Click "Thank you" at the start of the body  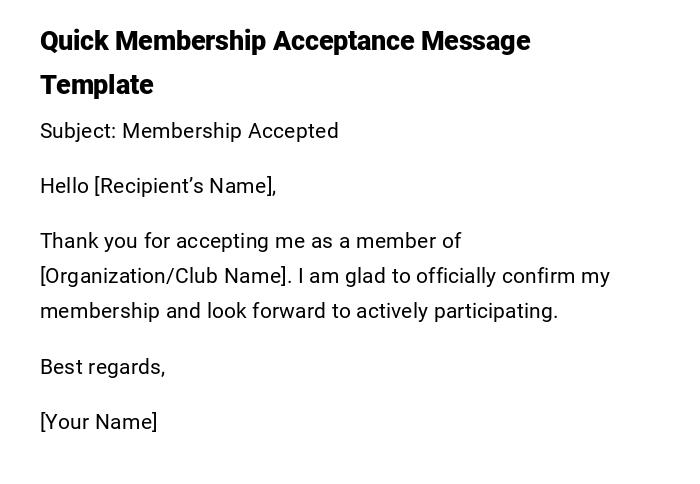click(x=82, y=241)
